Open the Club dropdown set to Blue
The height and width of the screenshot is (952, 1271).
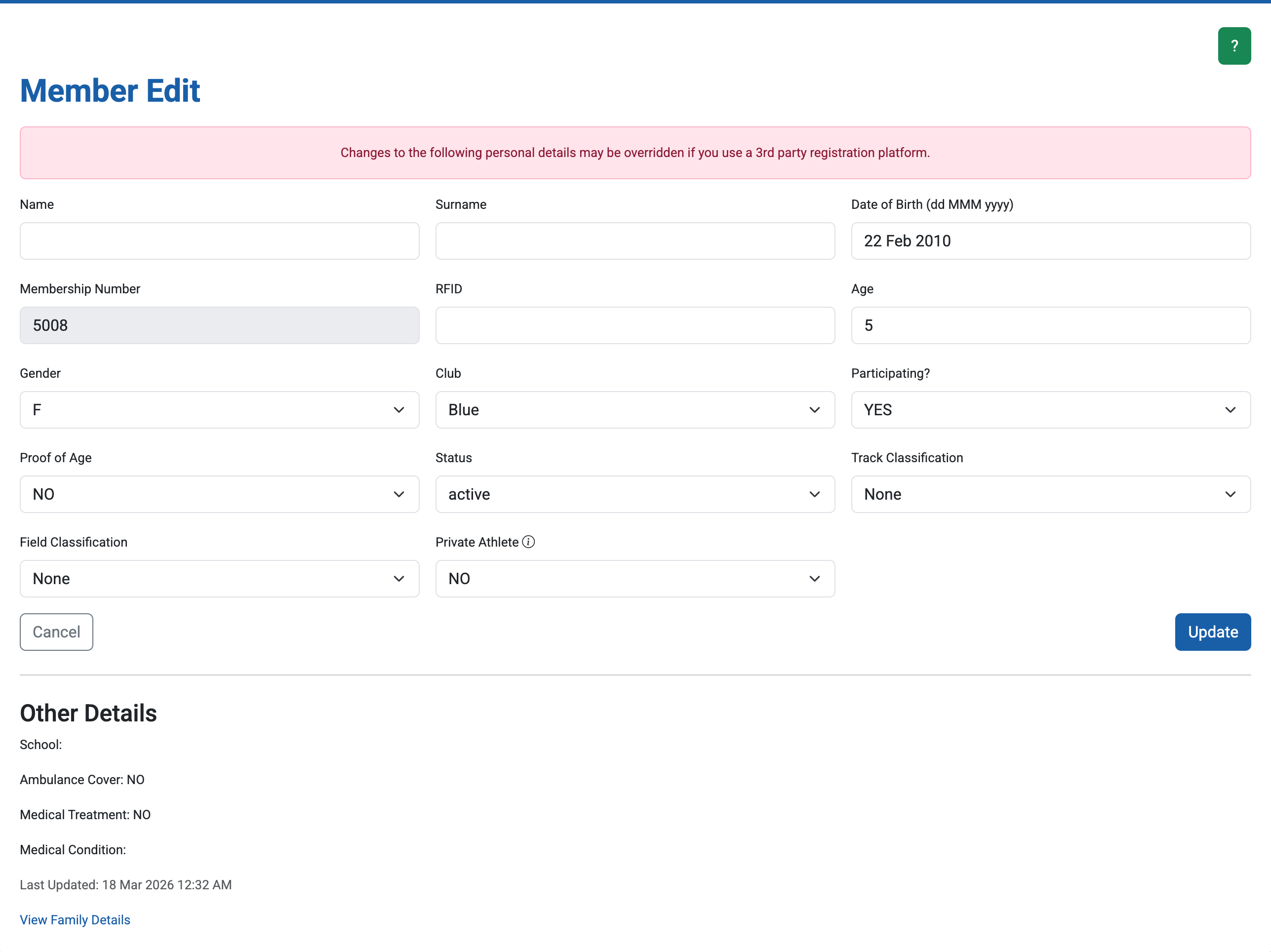(635, 410)
